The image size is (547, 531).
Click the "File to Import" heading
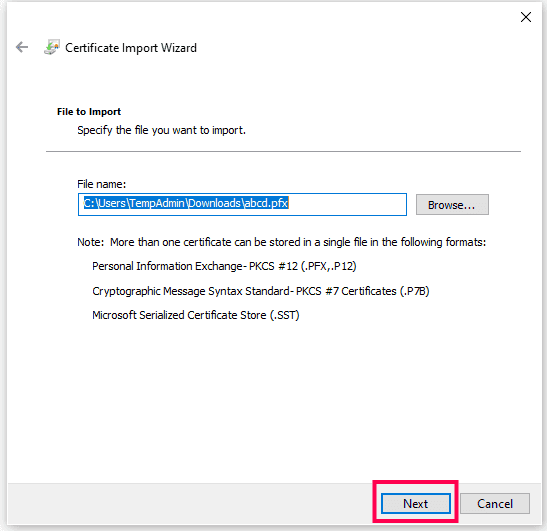(89, 112)
